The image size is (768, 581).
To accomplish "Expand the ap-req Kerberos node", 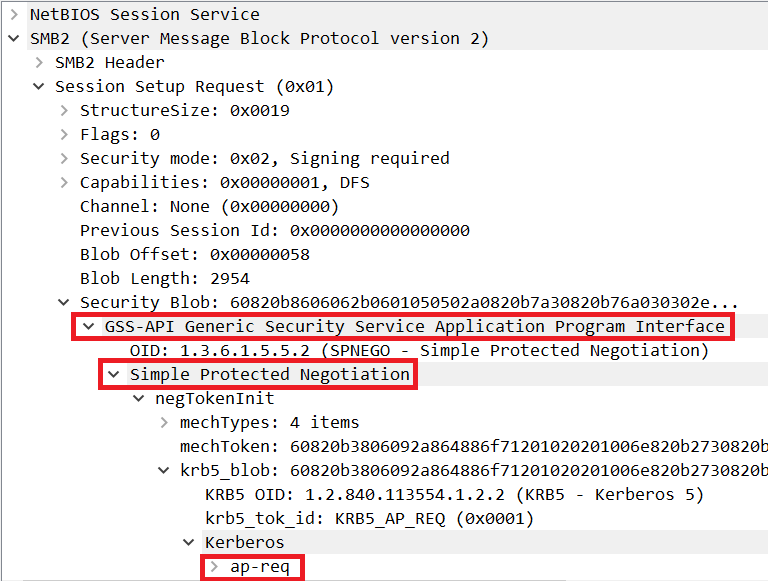I will tap(214, 567).
